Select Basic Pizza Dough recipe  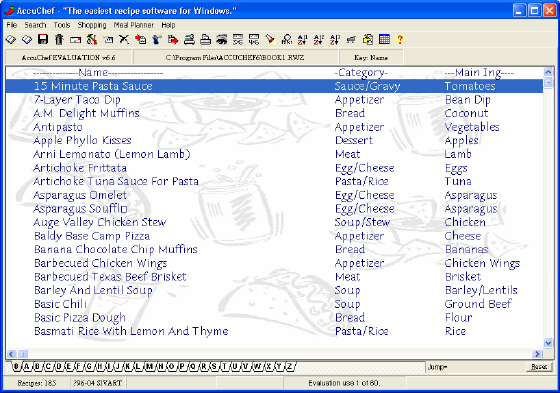274,317
